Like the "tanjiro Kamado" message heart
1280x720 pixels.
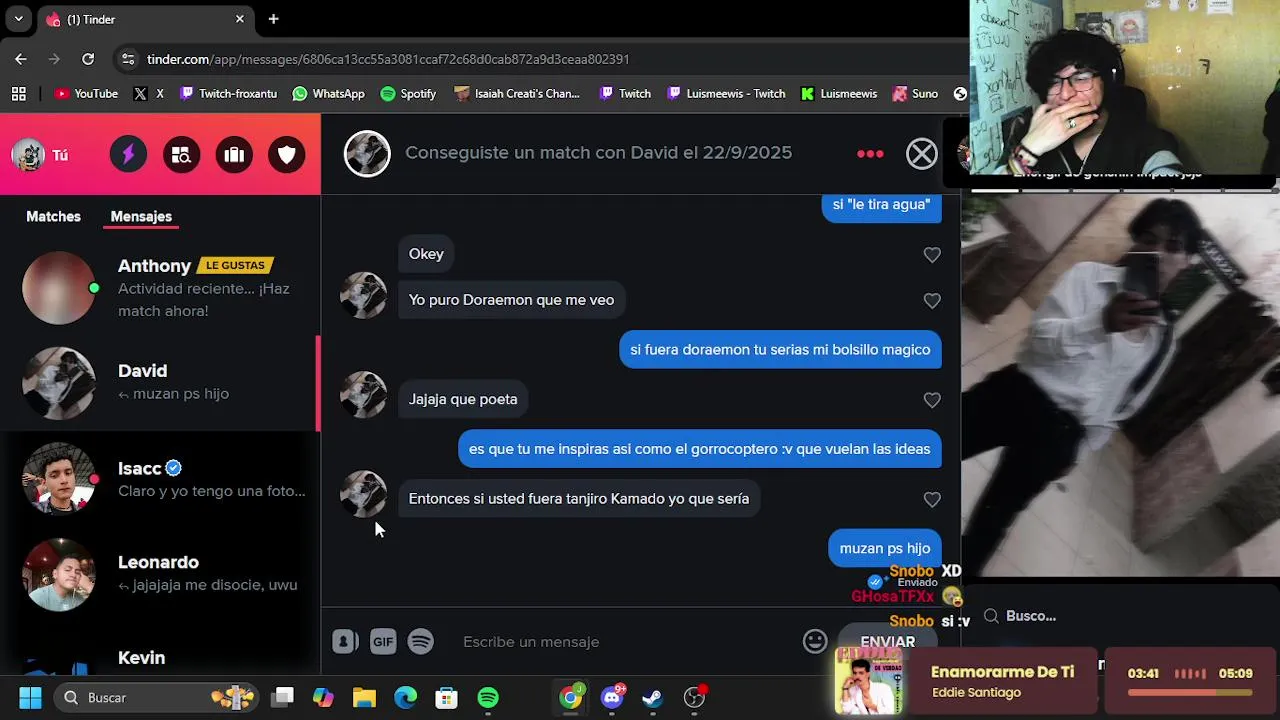pyautogui.click(x=932, y=499)
